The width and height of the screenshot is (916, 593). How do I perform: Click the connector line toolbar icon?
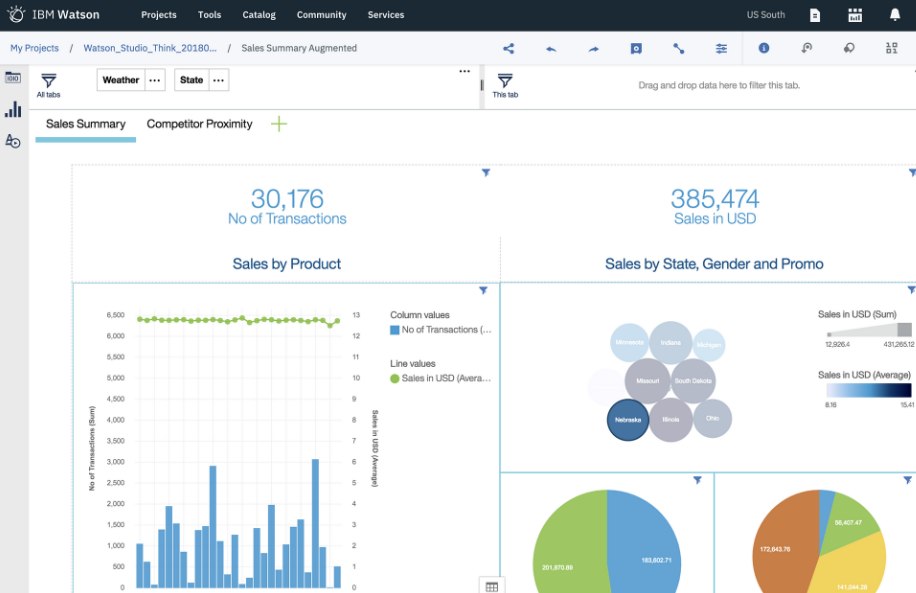[x=678, y=48]
